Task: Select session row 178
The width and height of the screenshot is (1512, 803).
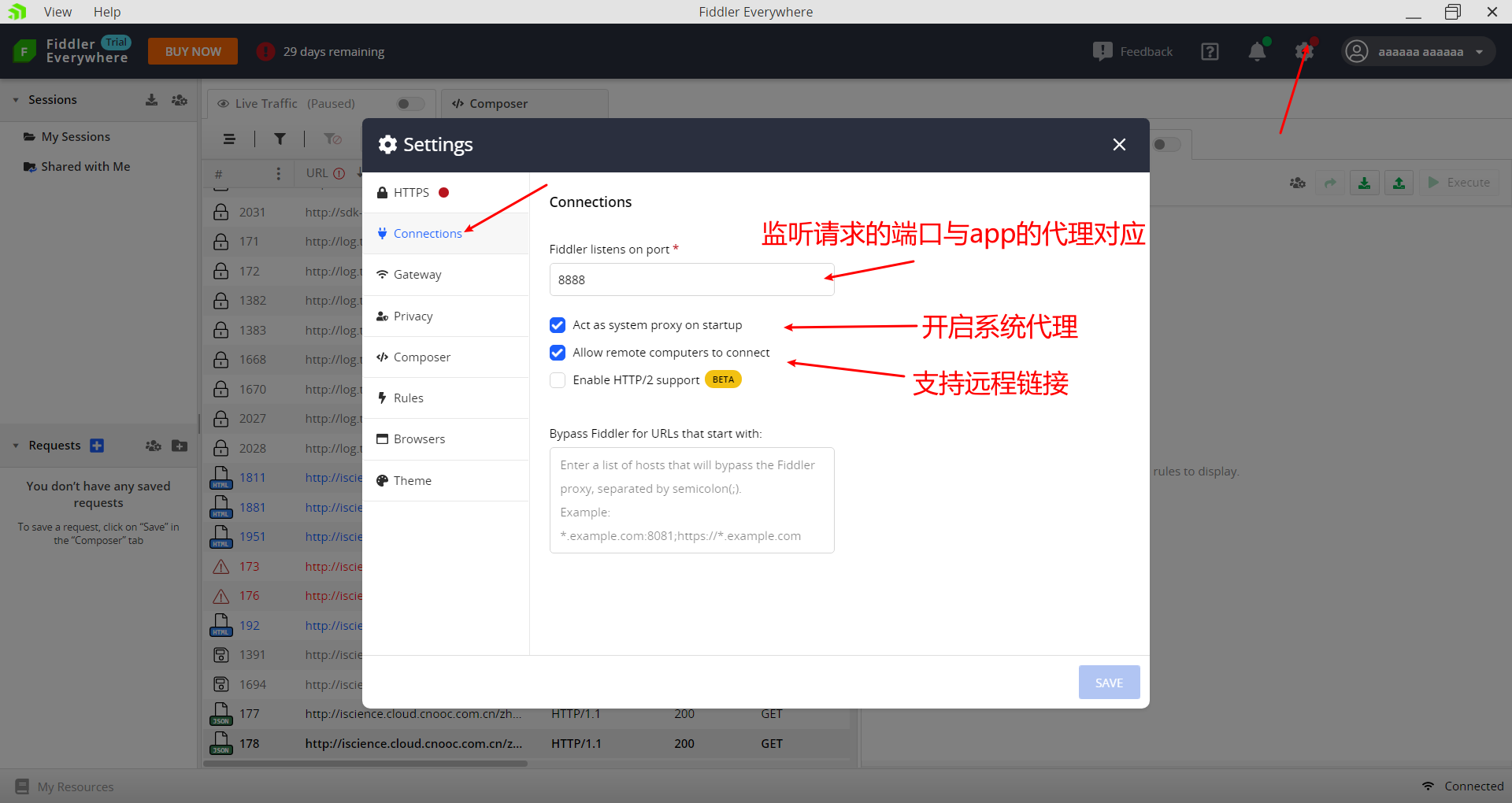Action: [x=528, y=743]
